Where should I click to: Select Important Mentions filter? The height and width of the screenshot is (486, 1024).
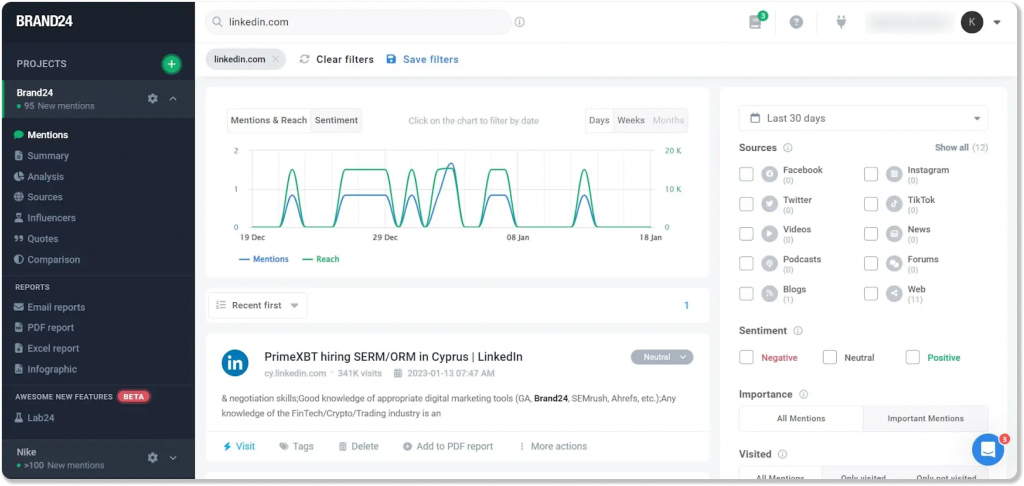(x=925, y=419)
